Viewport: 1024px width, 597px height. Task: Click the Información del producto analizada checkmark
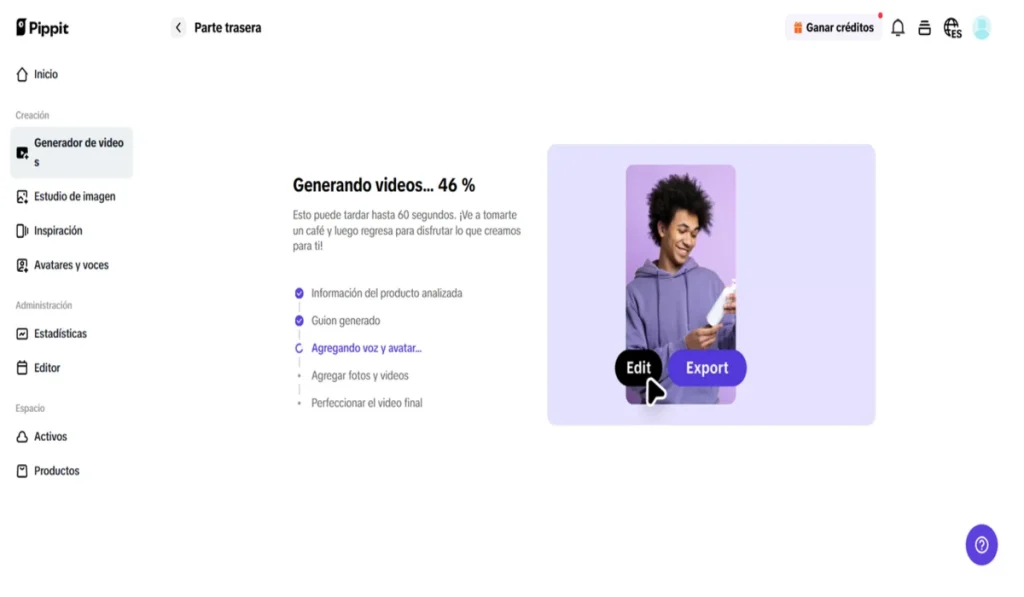pyautogui.click(x=299, y=293)
